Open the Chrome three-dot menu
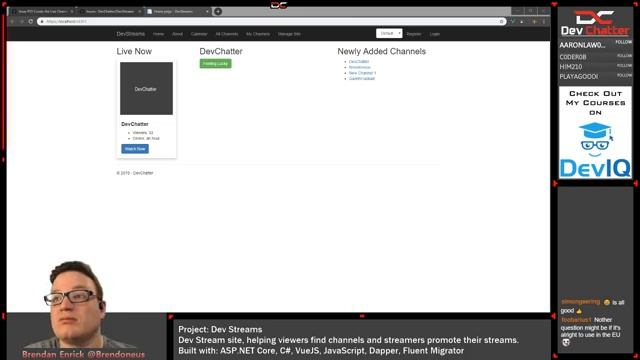Screen dimensions: 640x360 (544, 21)
